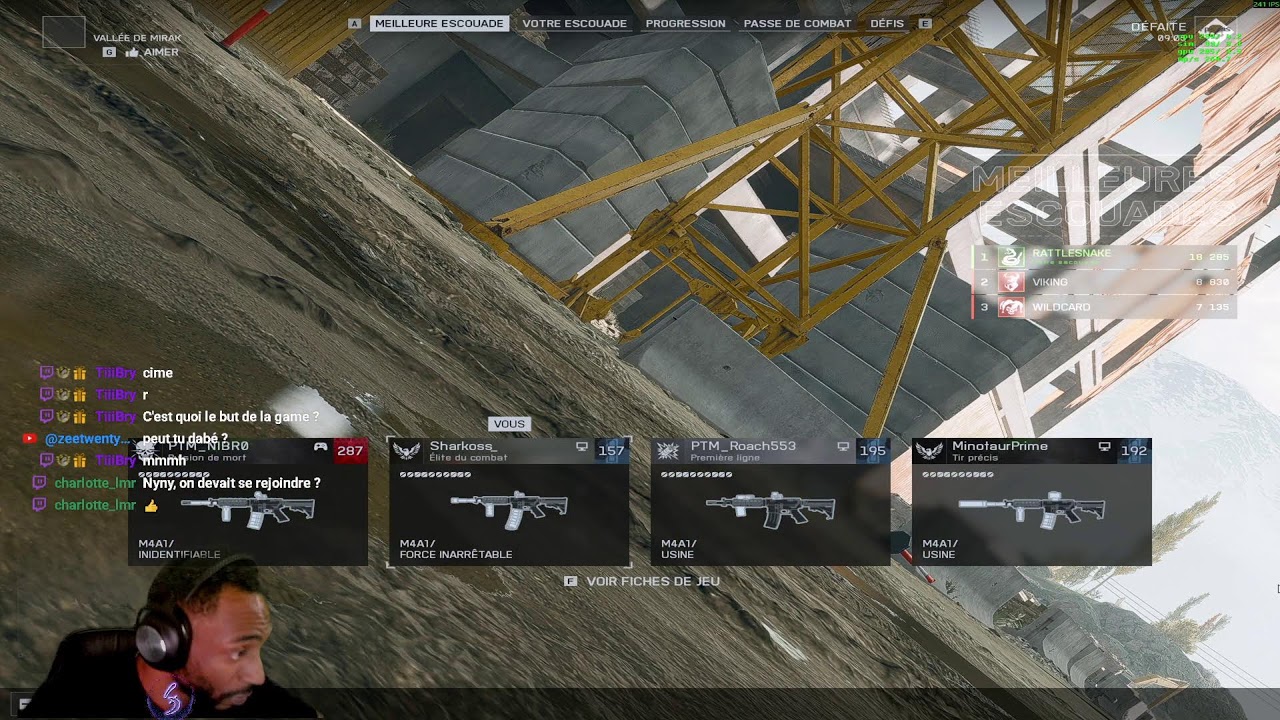The image size is (1280, 720).
Task: Click TiiiBry username on 'cime' message
Action: 116,373
